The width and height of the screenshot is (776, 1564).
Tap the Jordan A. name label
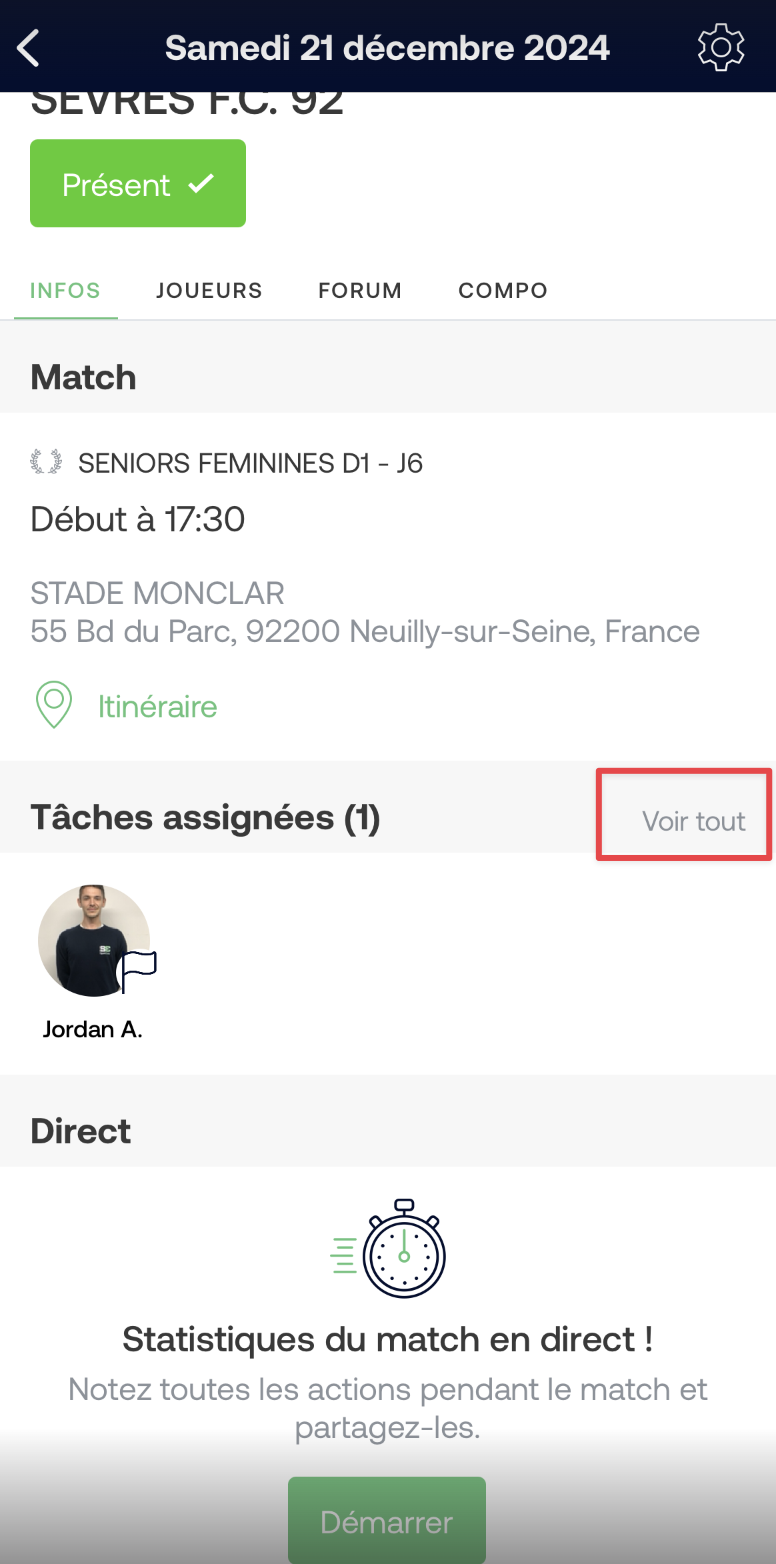(93, 1029)
